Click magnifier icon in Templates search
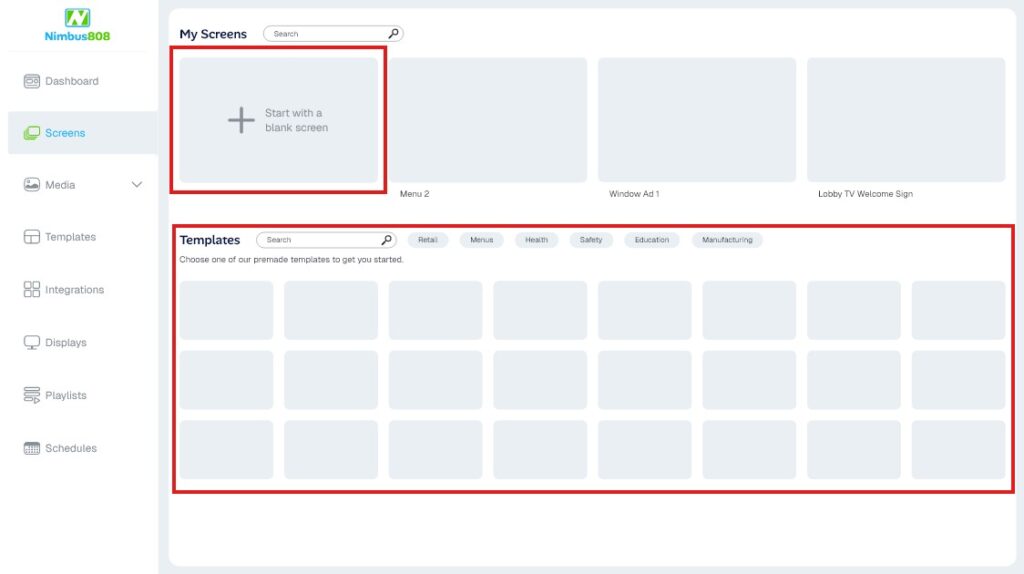This screenshot has height=574, width=1024. pos(386,240)
